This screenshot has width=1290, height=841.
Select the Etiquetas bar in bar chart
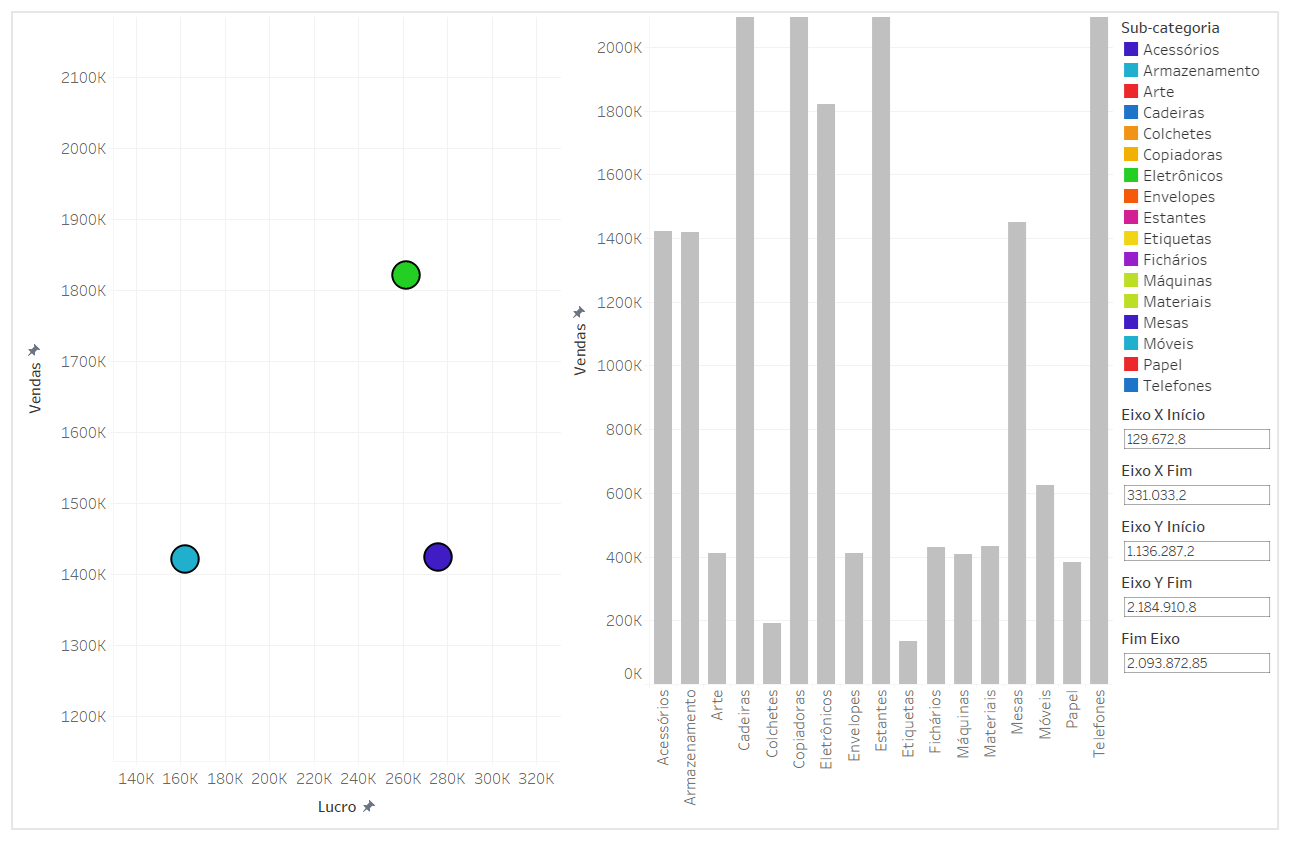(908, 662)
